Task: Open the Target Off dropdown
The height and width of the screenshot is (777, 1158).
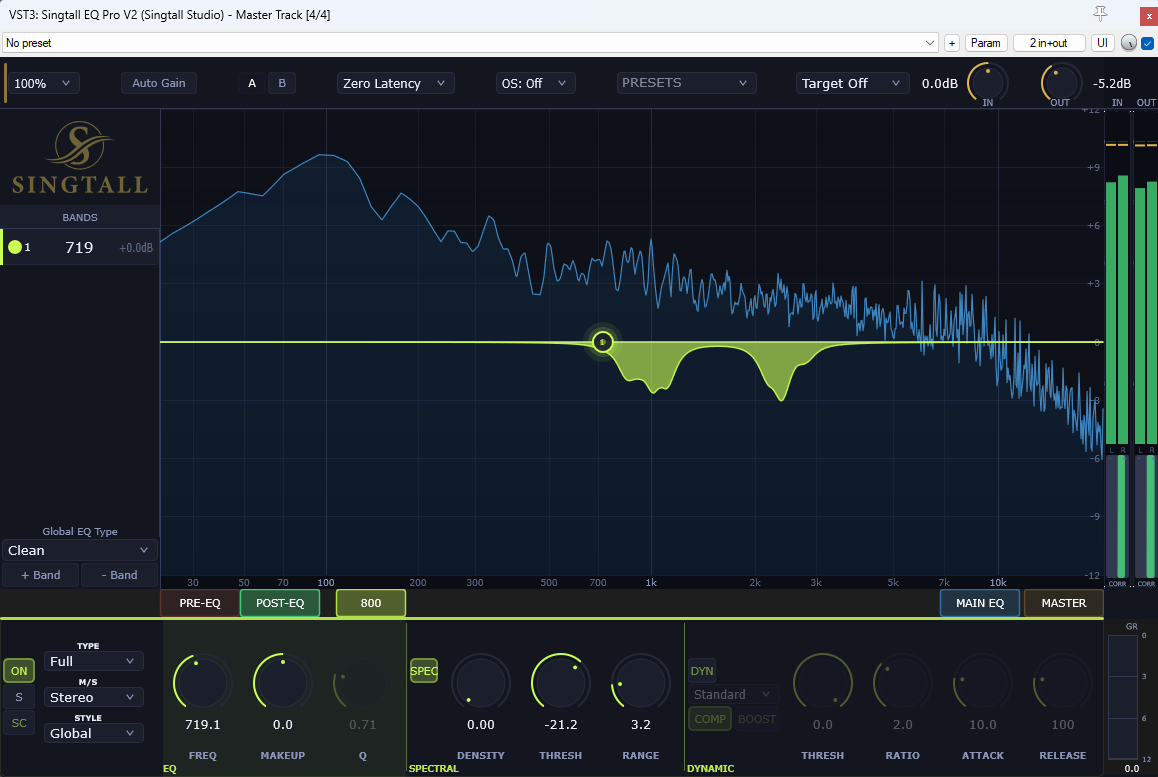Action: 852,83
